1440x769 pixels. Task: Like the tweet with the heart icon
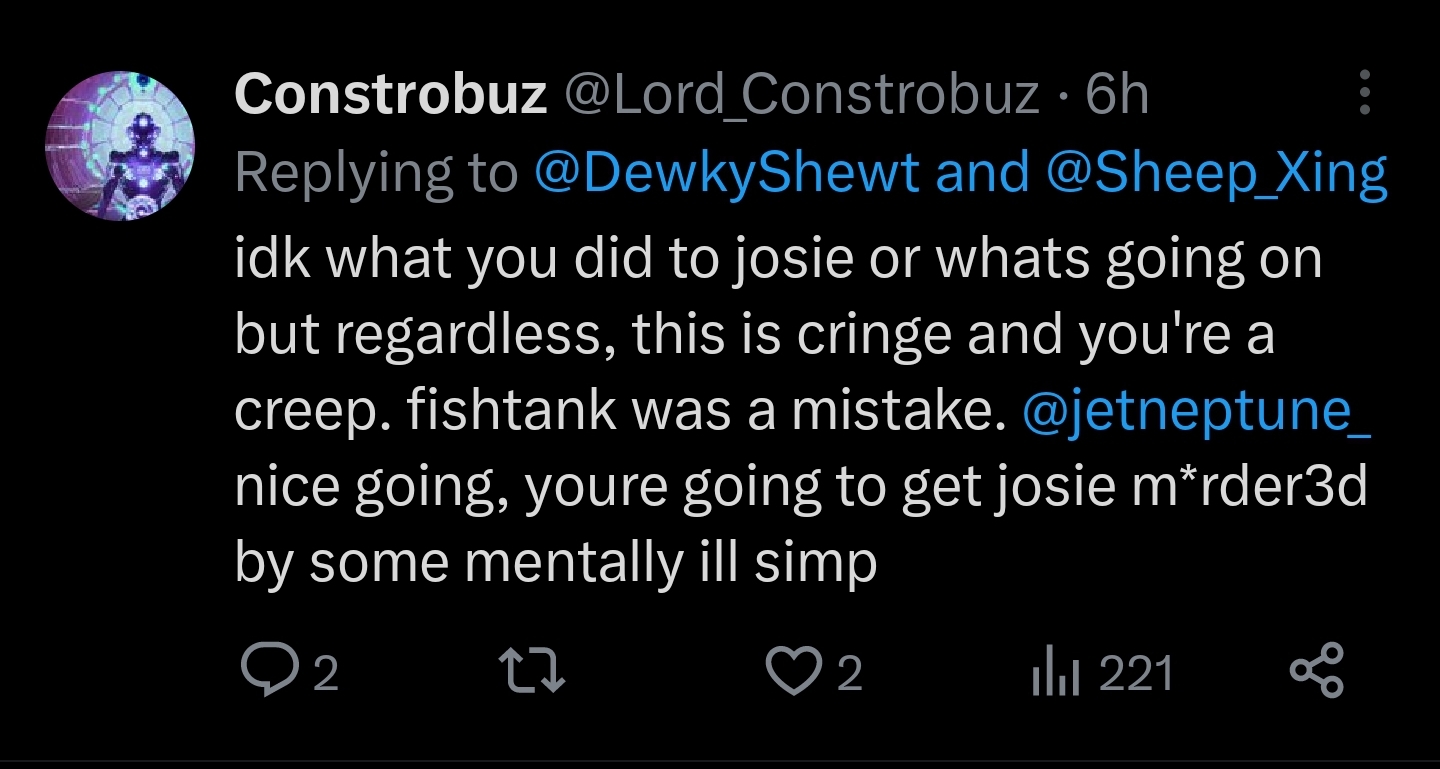coord(793,673)
